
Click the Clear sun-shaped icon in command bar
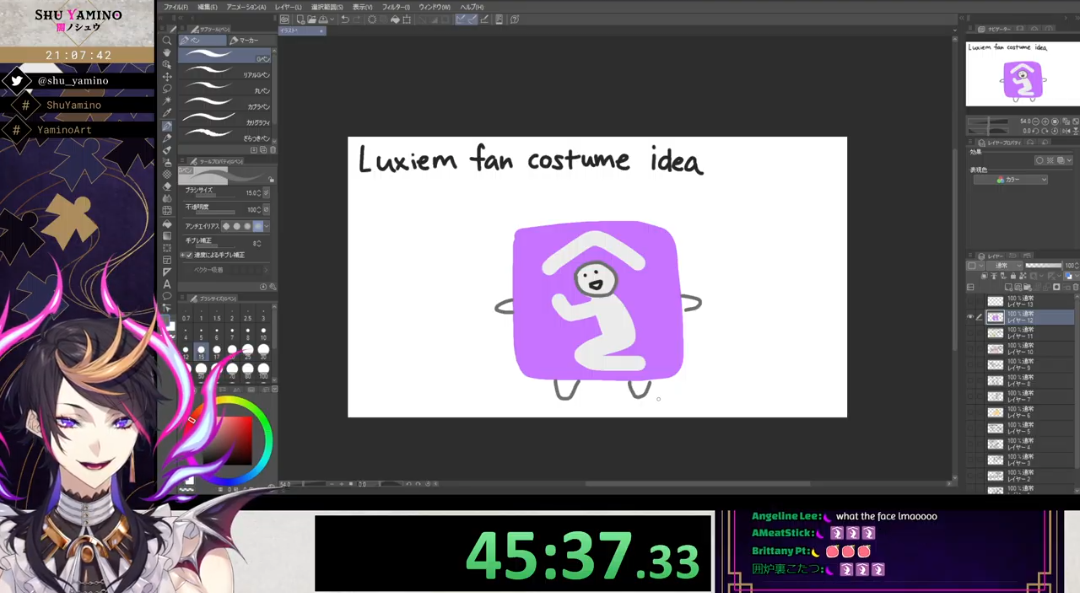tap(372, 19)
